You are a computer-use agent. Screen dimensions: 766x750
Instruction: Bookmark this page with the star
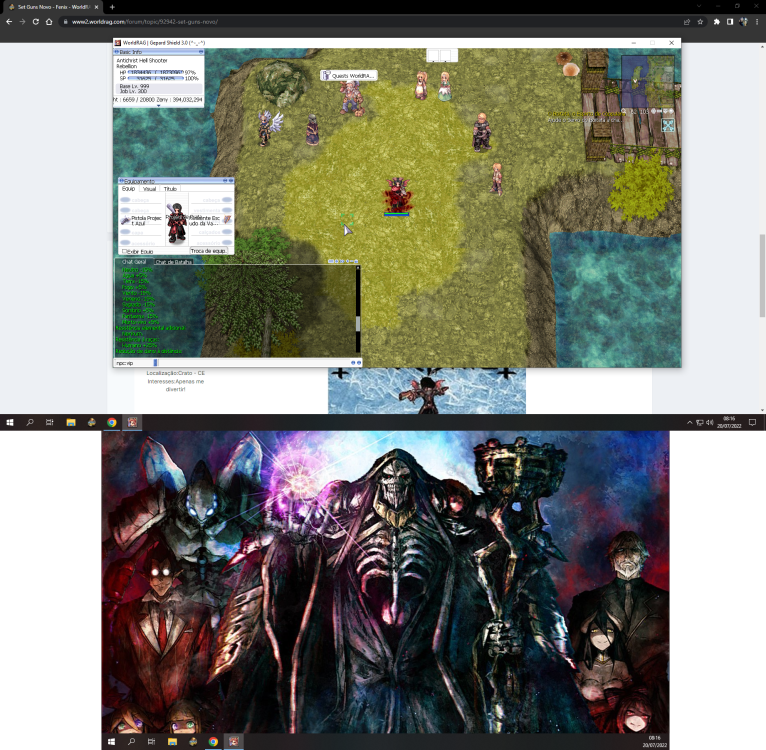(x=700, y=21)
